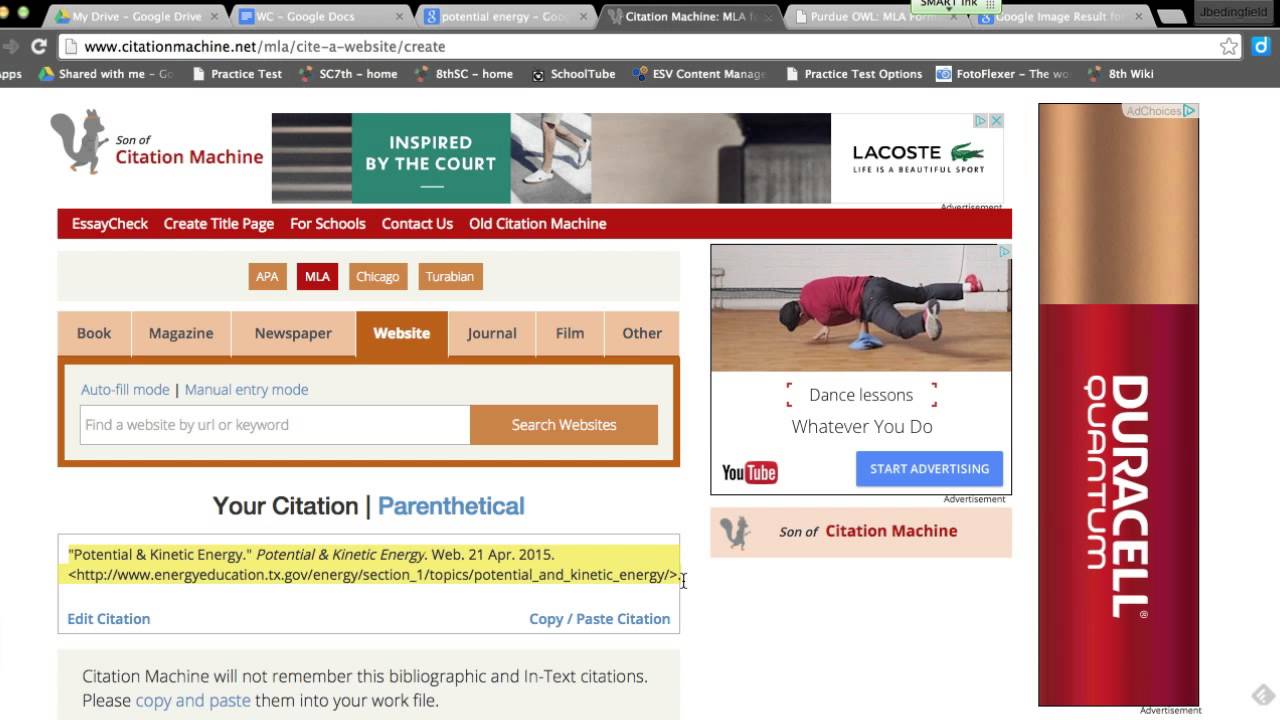Click the Son of Citation Machine side banner
This screenshot has width=1280, height=720.
(861, 532)
